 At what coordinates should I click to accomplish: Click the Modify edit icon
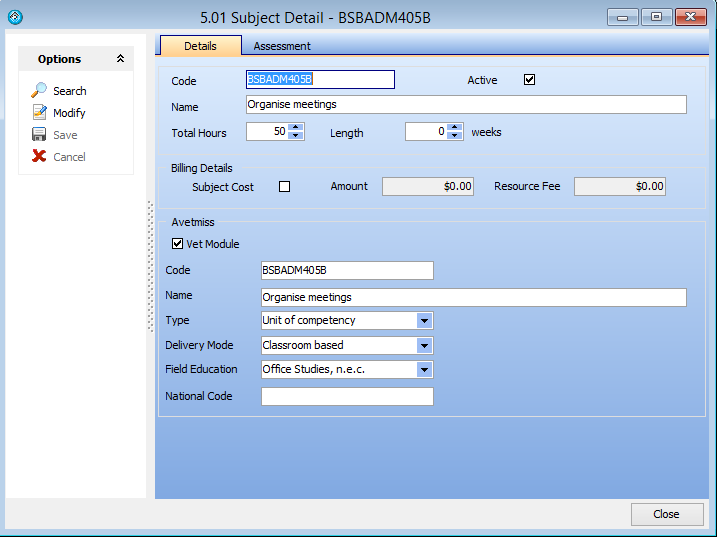click(x=39, y=113)
